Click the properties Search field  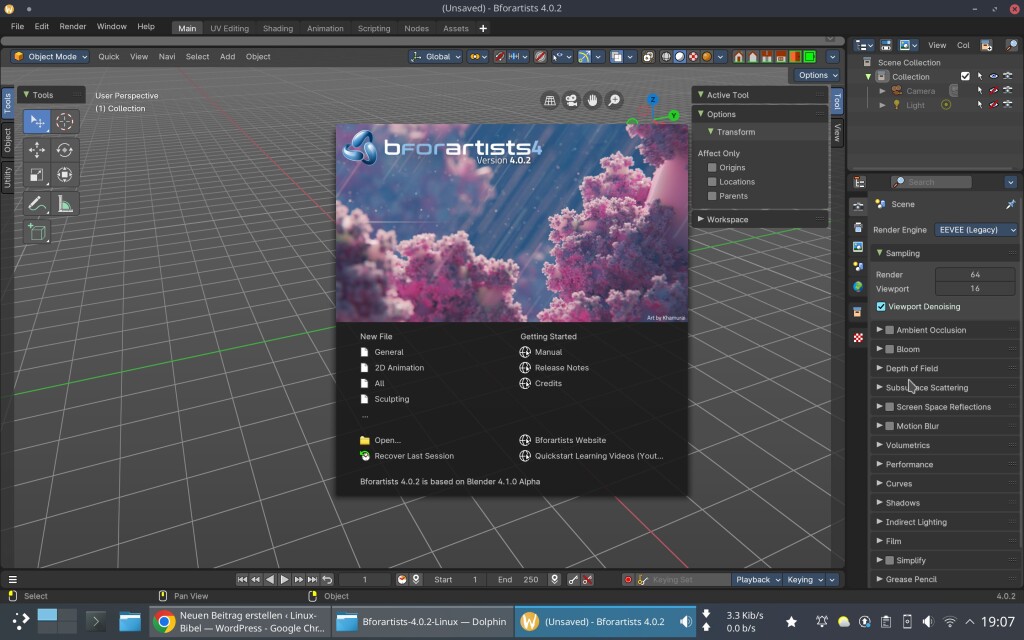coord(931,182)
